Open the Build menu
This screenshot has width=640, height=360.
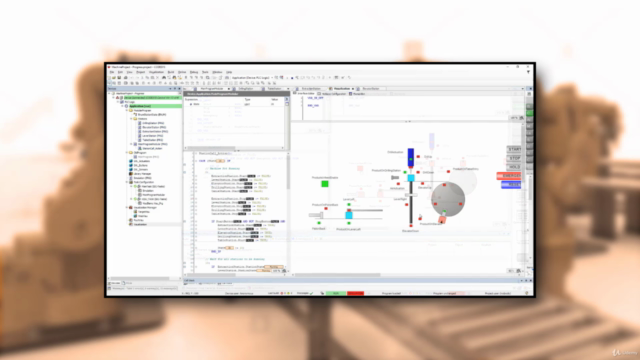171,72
